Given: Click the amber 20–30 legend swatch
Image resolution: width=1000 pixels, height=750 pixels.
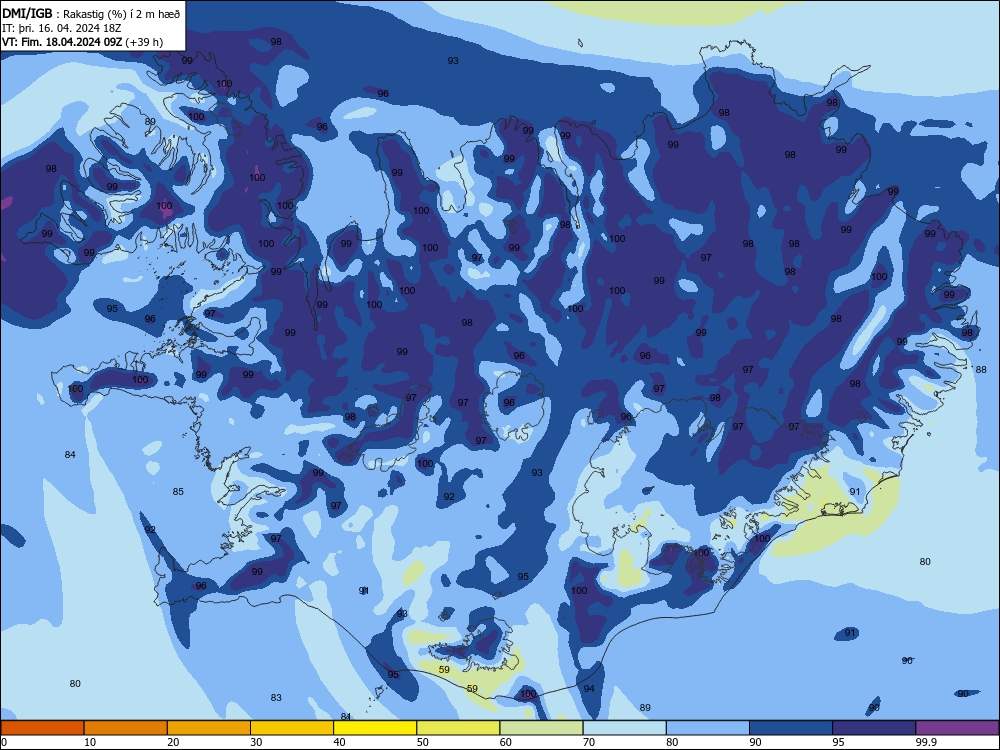Looking at the screenshot, I should 209,728.
